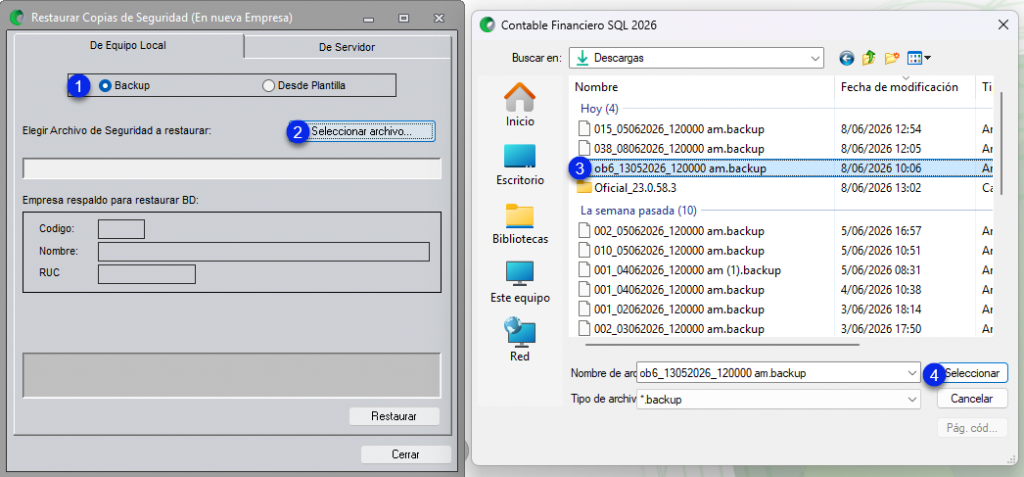Open Bibliotecas in places sidebar
This screenshot has width=1024, height=477.
tap(520, 223)
